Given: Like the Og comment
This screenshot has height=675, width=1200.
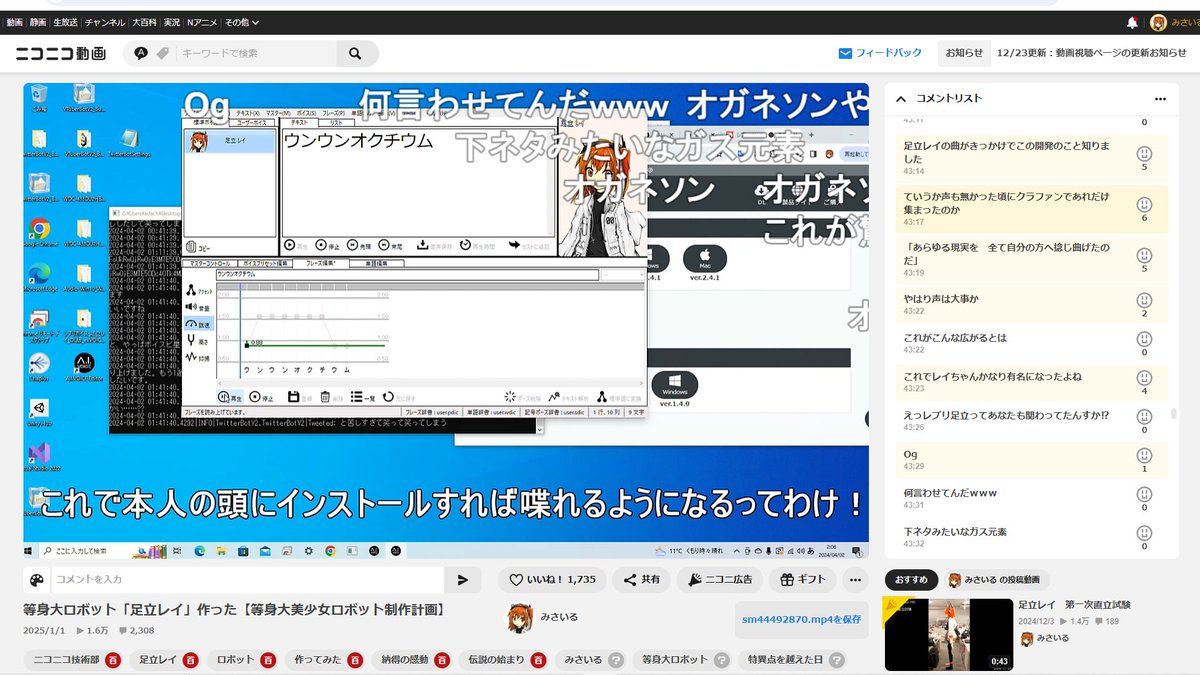Looking at the screenshot, I should [1145, 455].
